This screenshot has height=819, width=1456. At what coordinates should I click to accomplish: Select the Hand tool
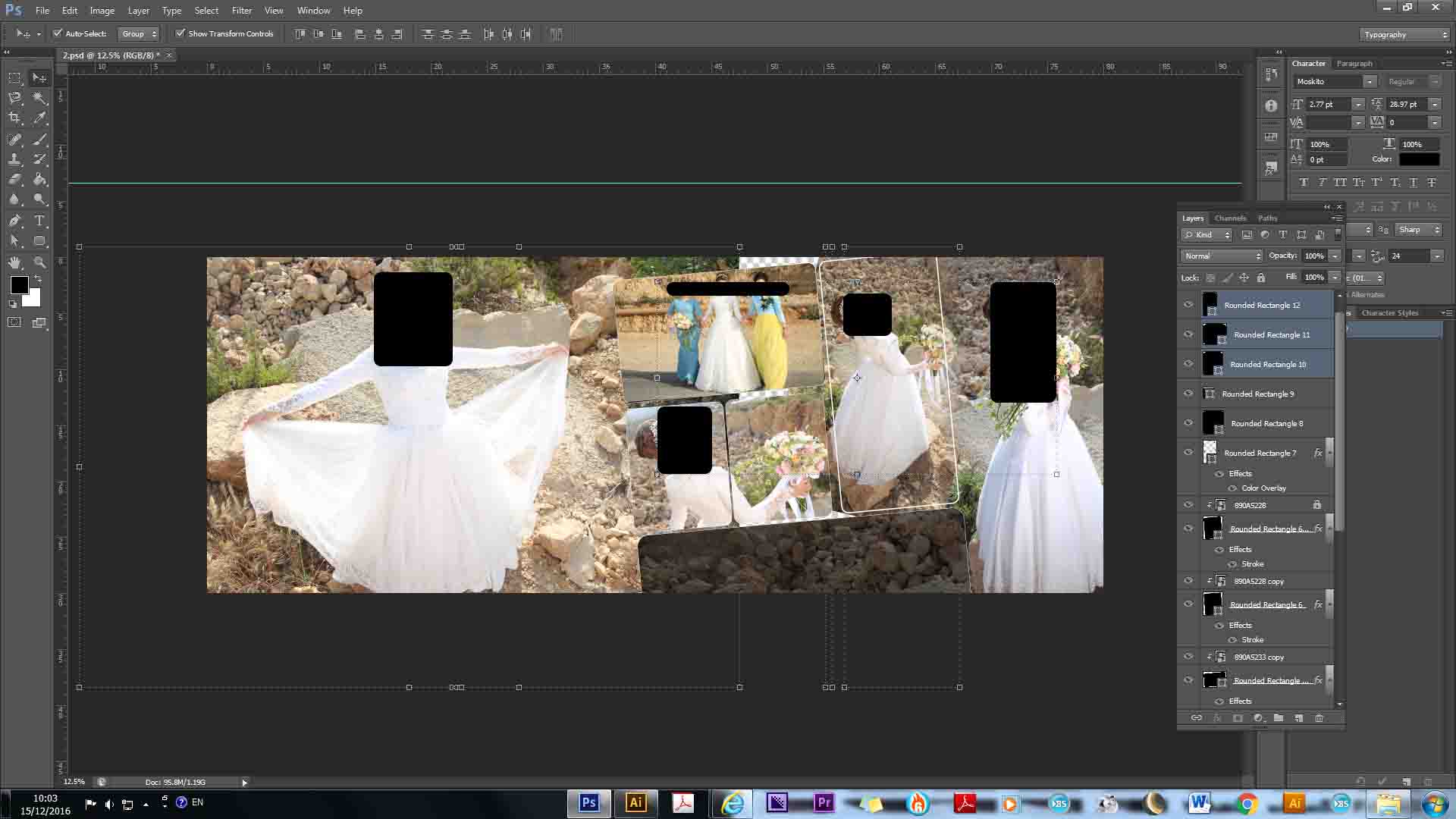(x=14, y=262)
